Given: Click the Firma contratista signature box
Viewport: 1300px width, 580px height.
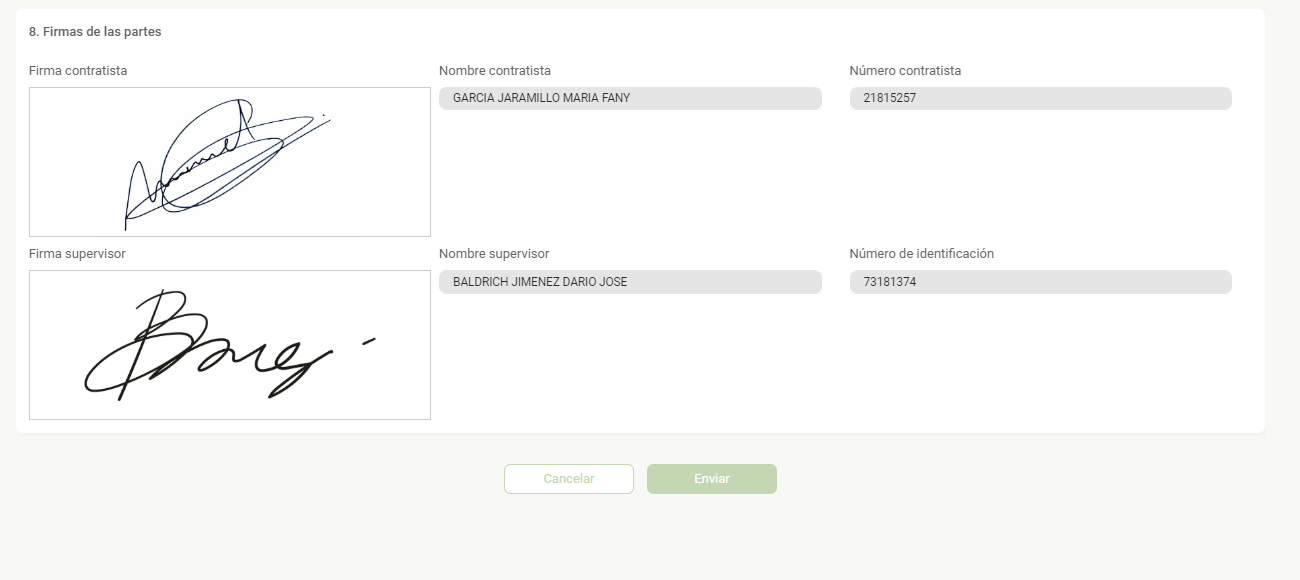Looking at the screenshot, I should (x=230, y=162).
